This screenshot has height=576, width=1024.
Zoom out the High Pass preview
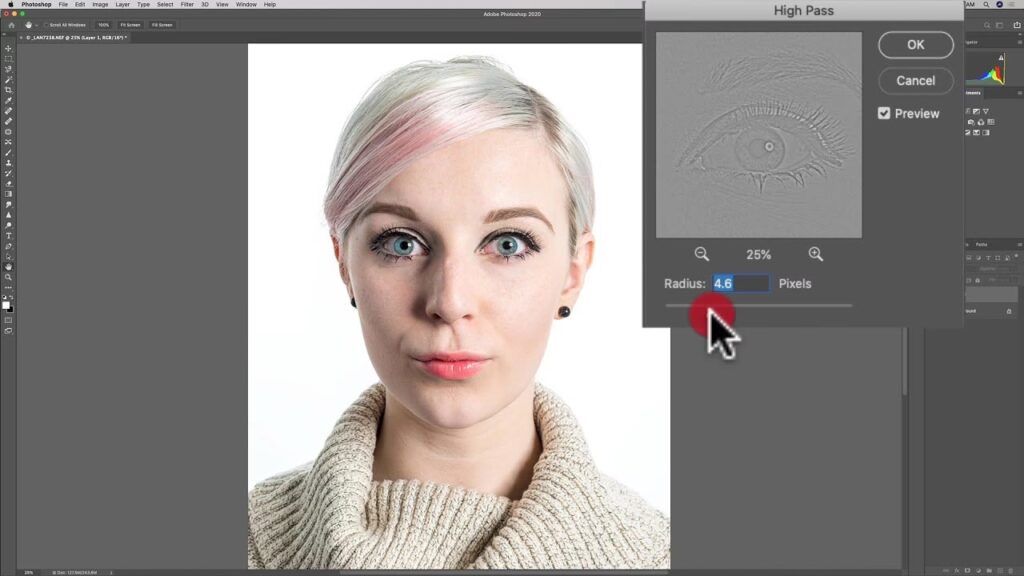[702, 254]
